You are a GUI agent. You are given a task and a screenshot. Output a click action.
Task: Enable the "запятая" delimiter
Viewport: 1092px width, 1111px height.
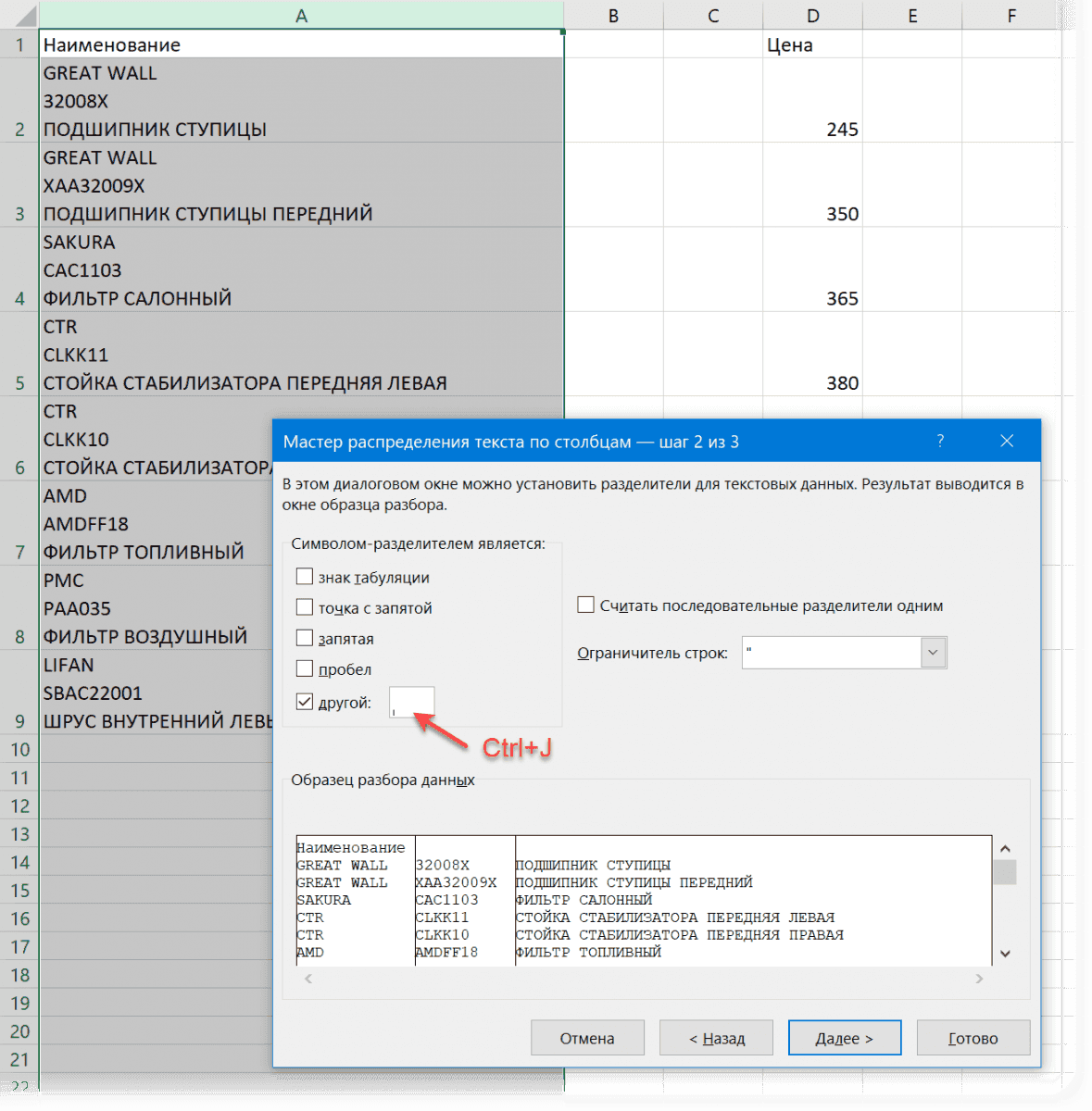305,637
